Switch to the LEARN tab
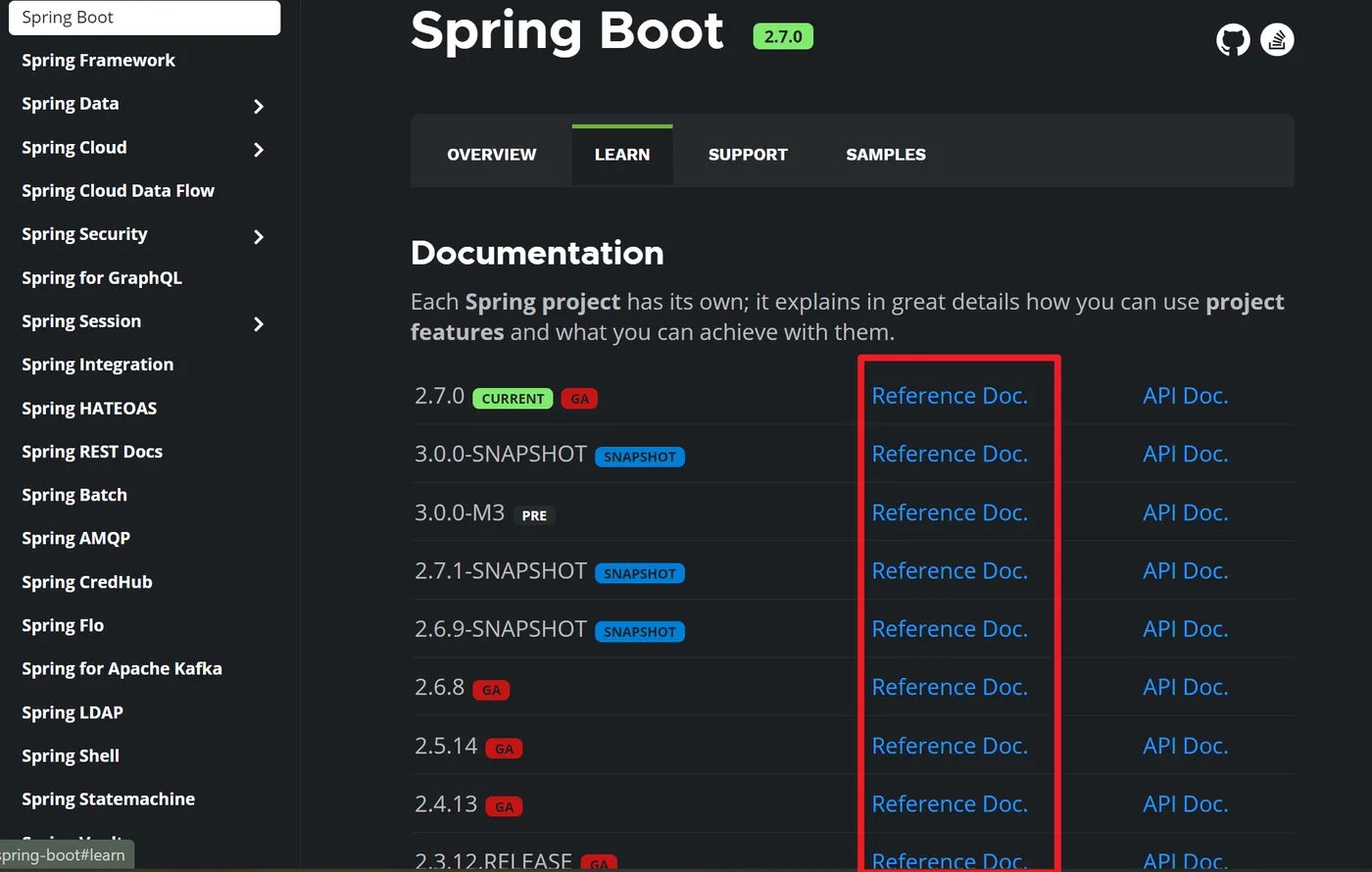 pyautogui.click(x=622, y=155)
